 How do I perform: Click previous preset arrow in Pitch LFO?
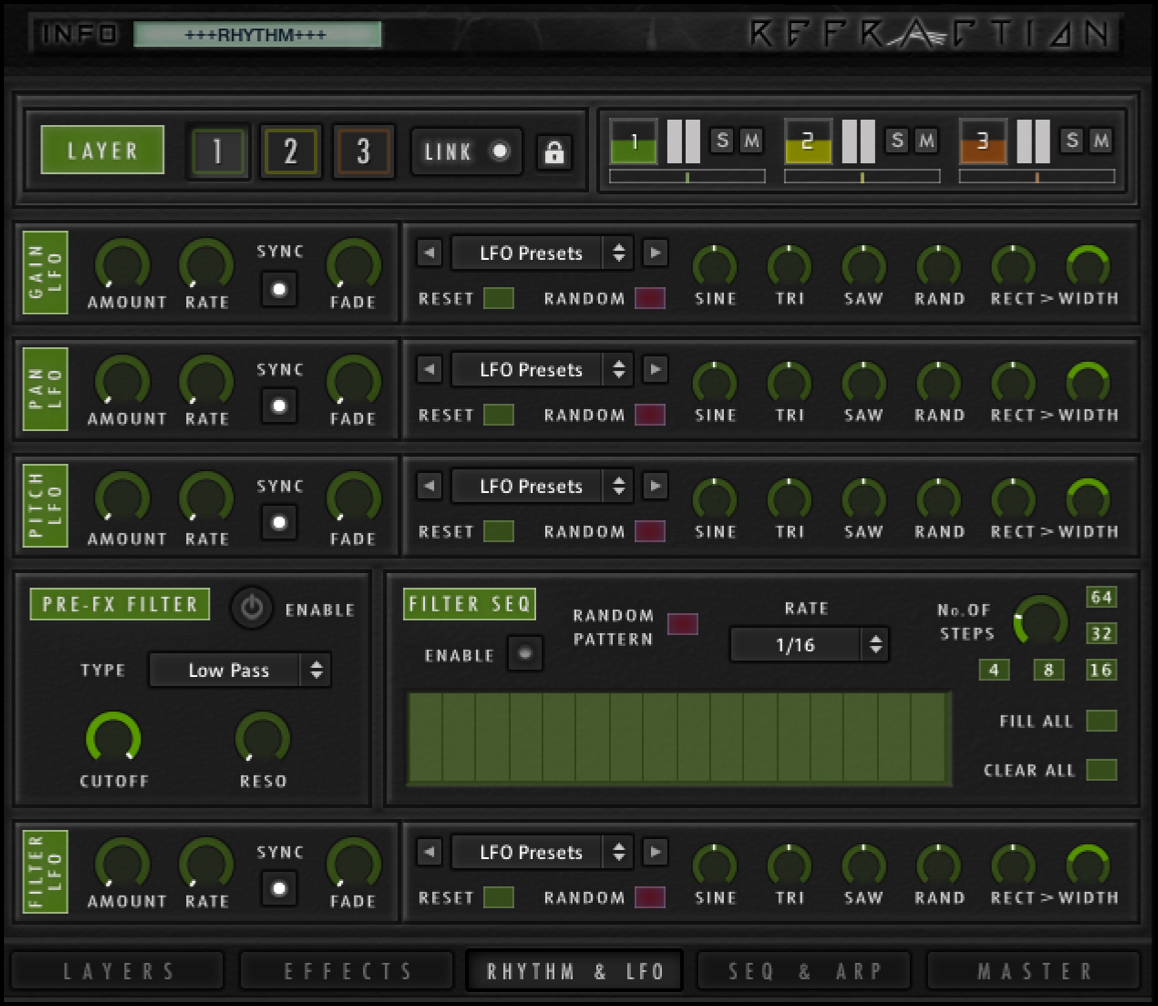click(x=429, y=486)
